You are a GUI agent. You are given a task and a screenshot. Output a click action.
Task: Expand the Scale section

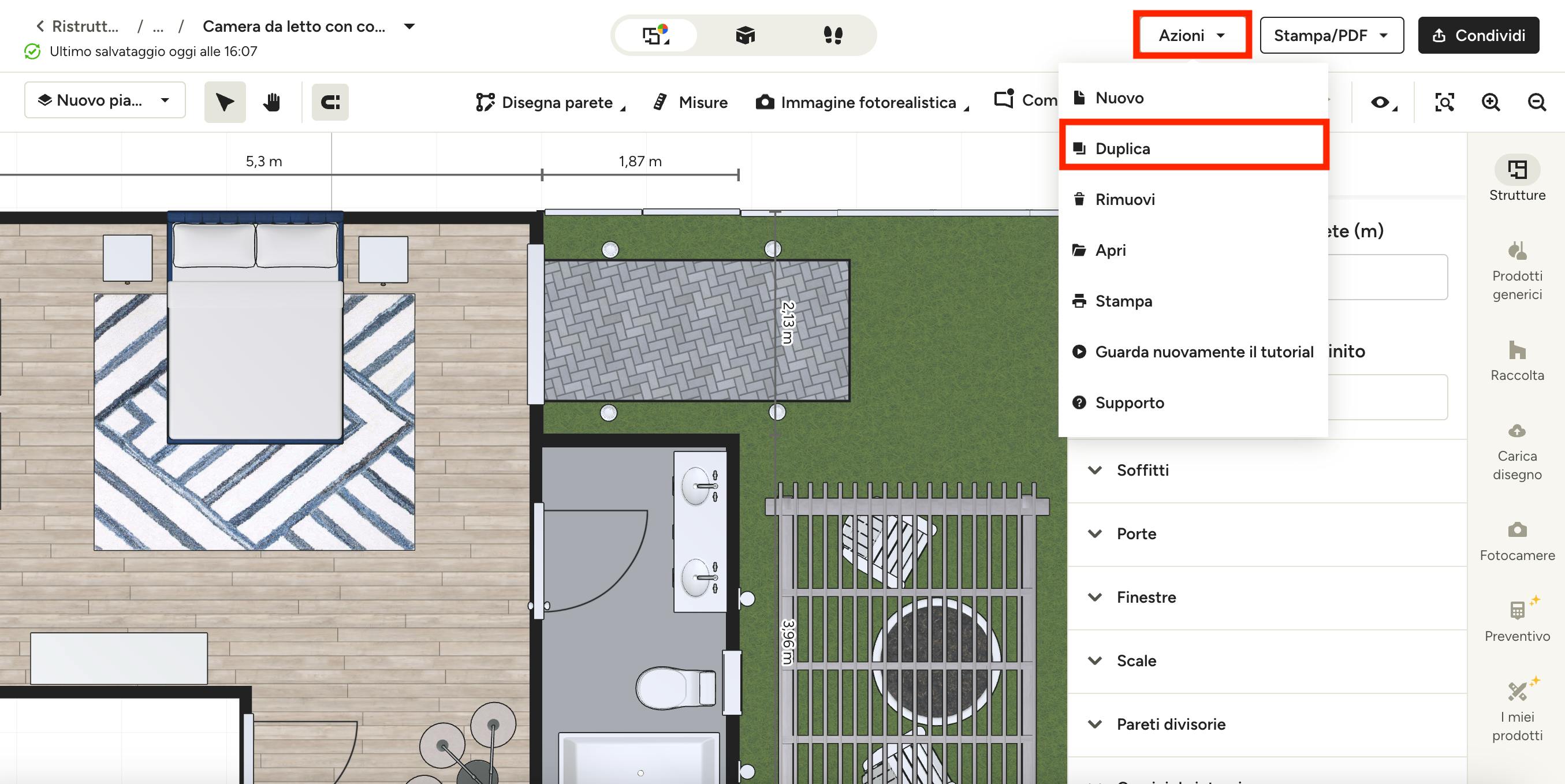pyautogui.click(x=1266, y=660)
